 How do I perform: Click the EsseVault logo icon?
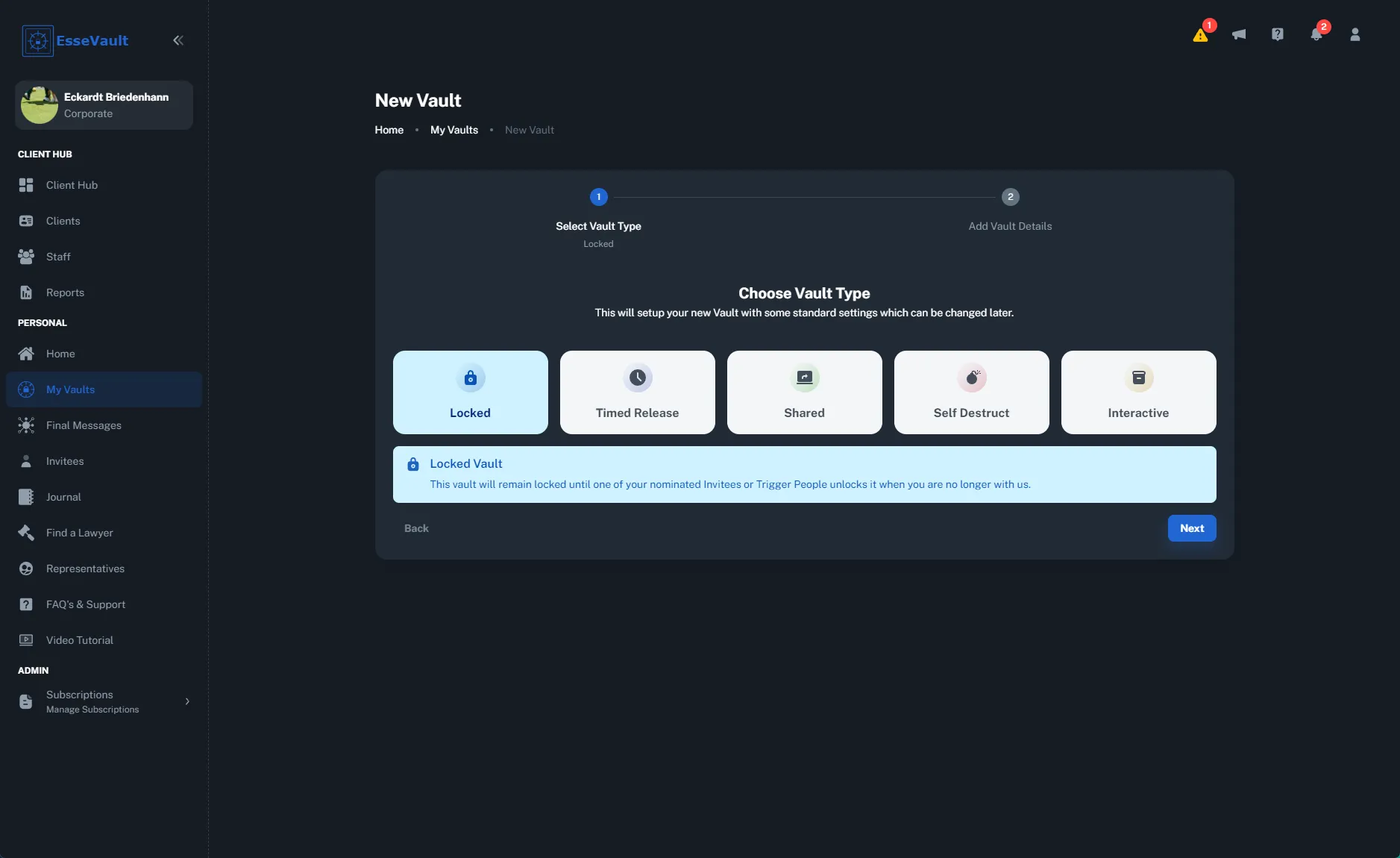coord(37,40)
